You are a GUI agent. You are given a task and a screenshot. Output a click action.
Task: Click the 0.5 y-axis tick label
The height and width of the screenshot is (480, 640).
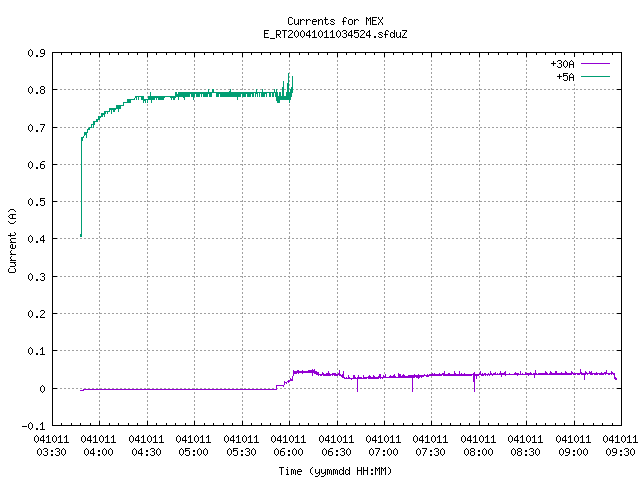click(36, 202)
